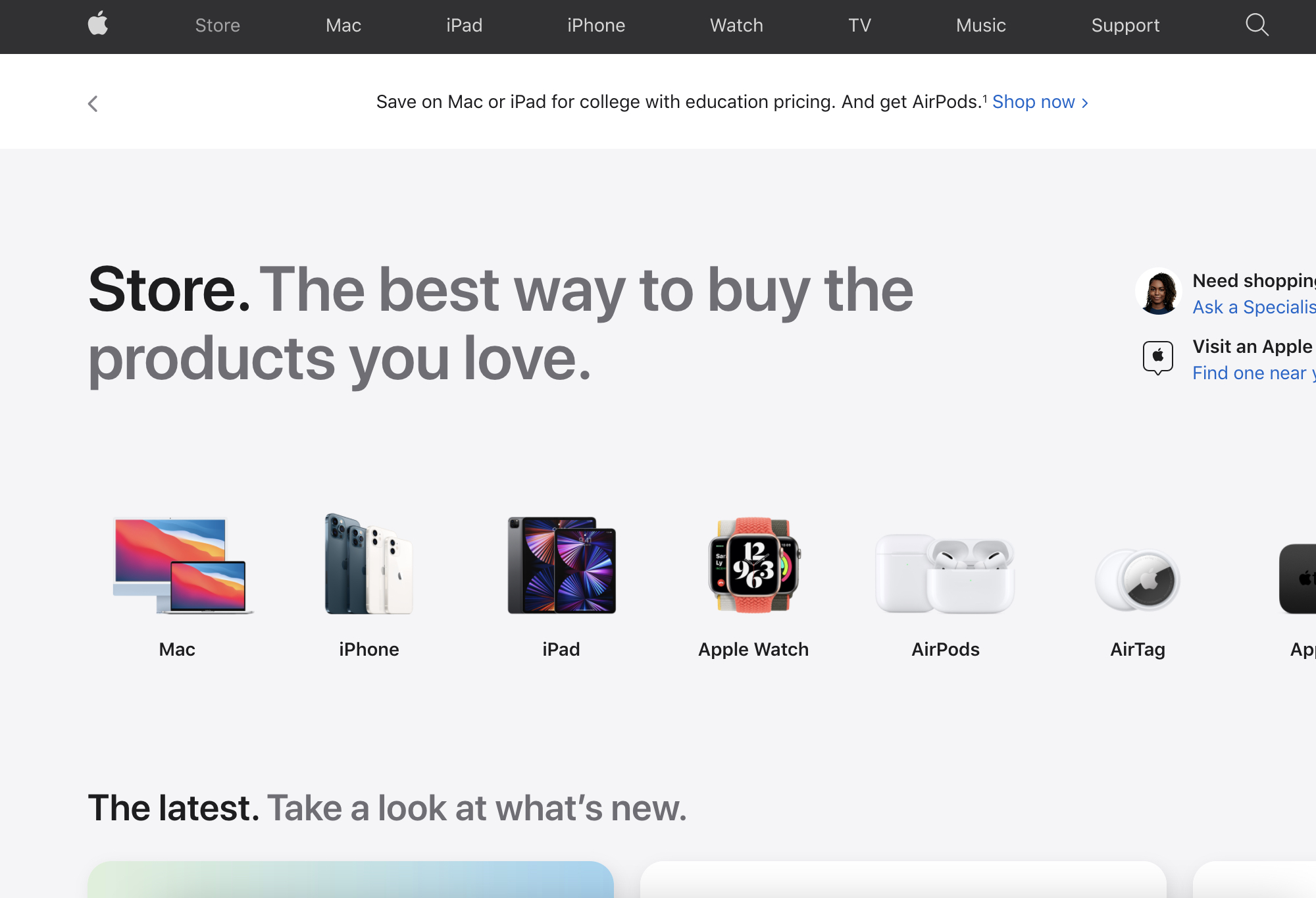This screenshot has width=1316, height=898.
Task: Select the iPhone navigation tab
Action: (595, 26)
